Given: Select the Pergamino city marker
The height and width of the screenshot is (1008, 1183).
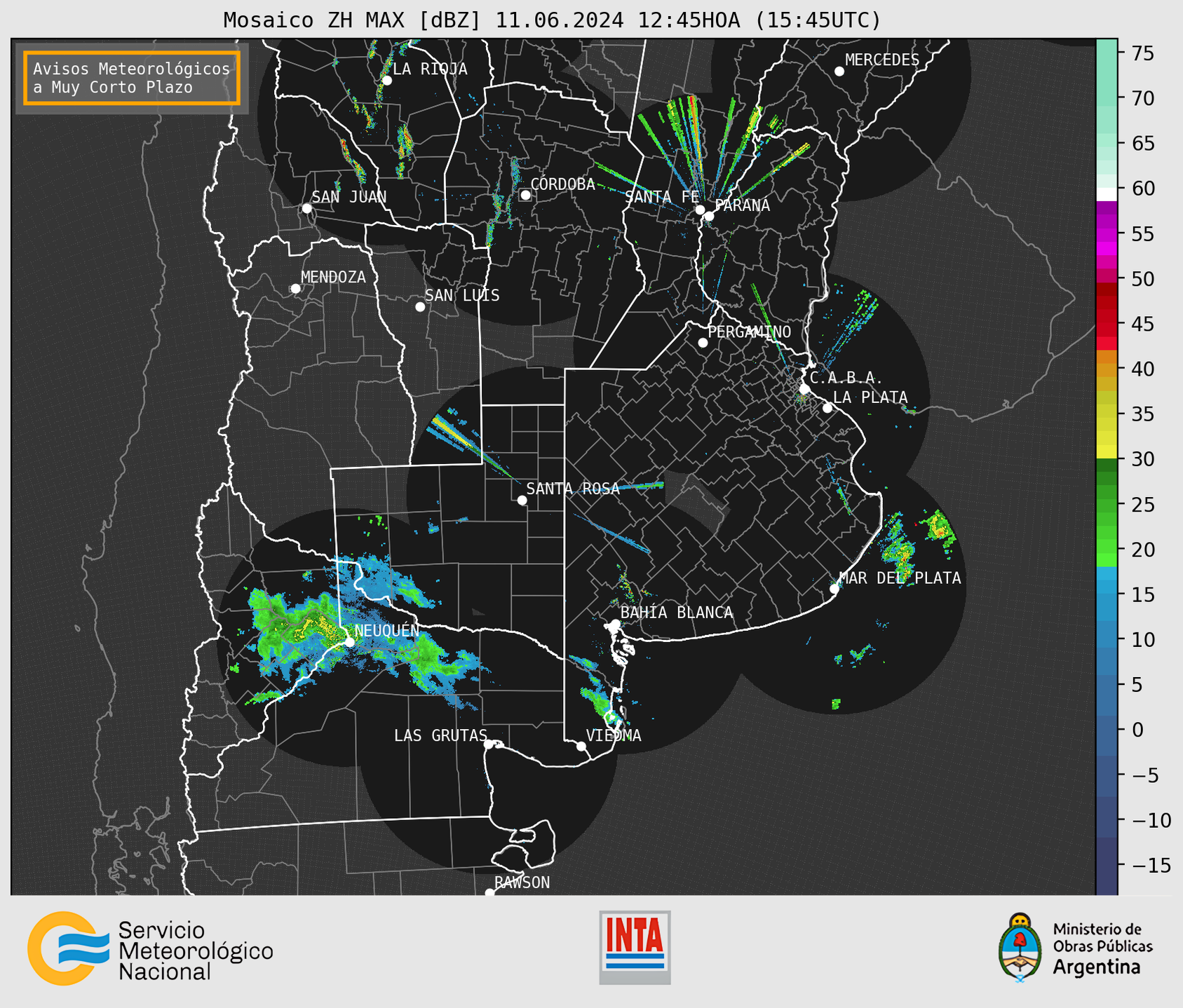Looking at the screenshot, I should point(703,343).
